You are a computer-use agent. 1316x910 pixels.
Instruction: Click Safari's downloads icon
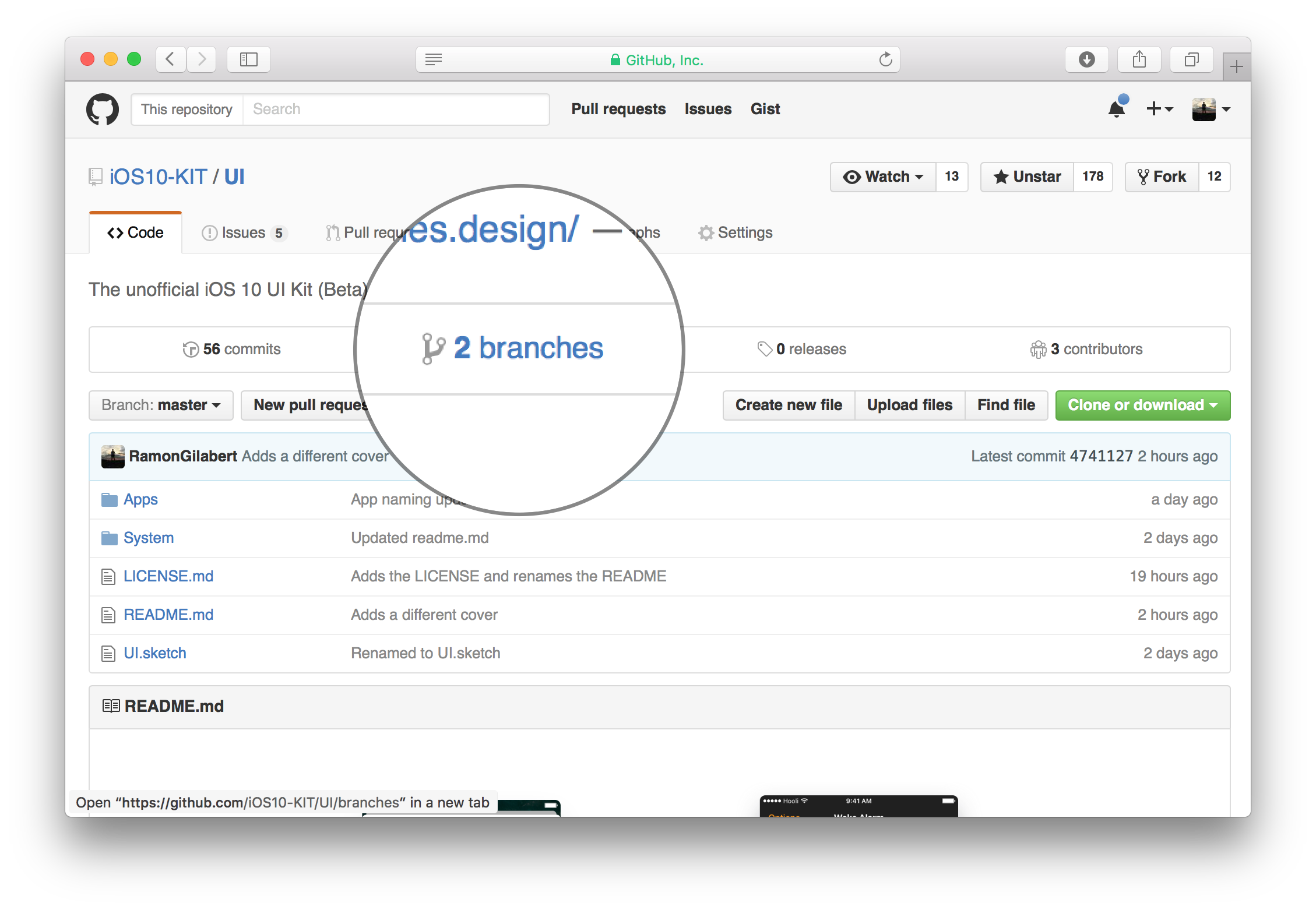(1086, 59)
